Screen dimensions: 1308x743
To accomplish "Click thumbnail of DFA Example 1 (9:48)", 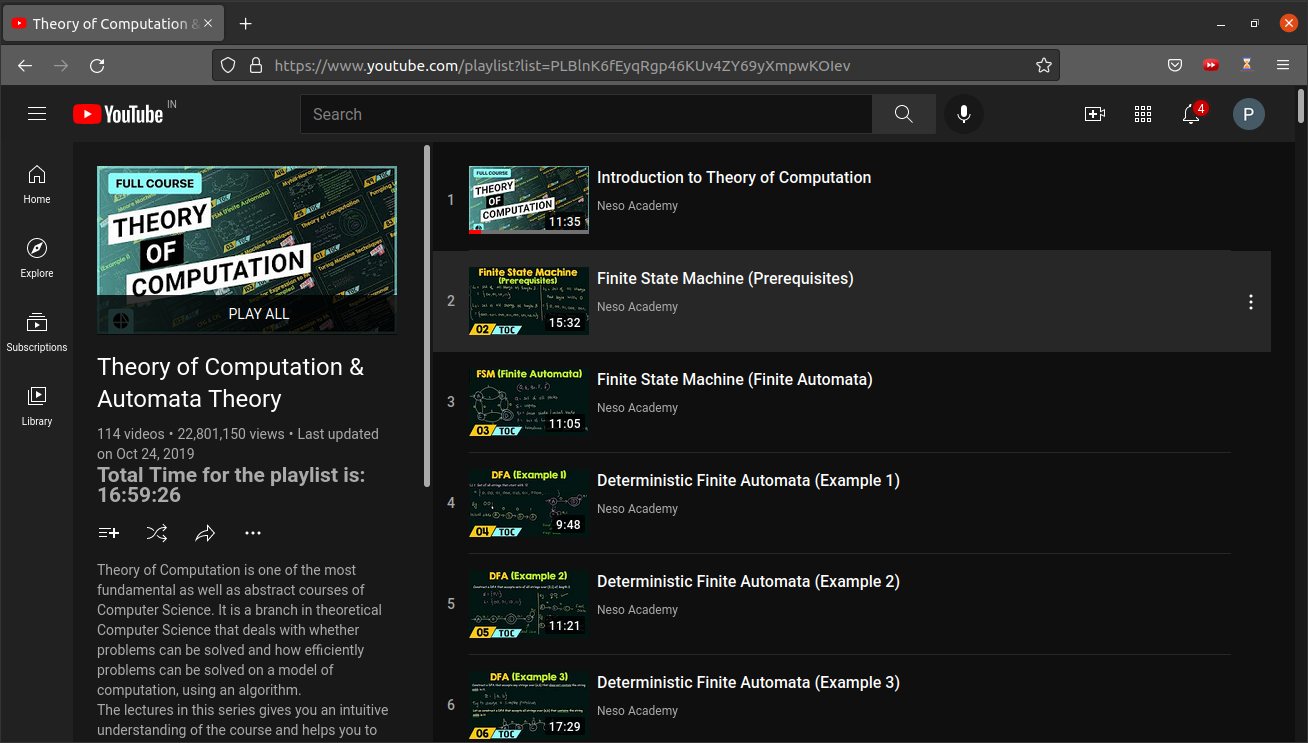I will (x=529, y=503).
